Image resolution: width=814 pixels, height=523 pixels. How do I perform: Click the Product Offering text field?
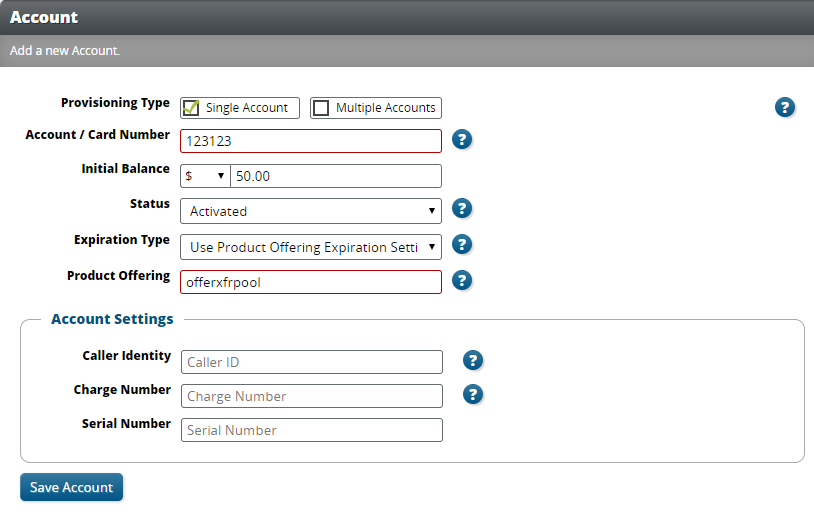[310, 282]
